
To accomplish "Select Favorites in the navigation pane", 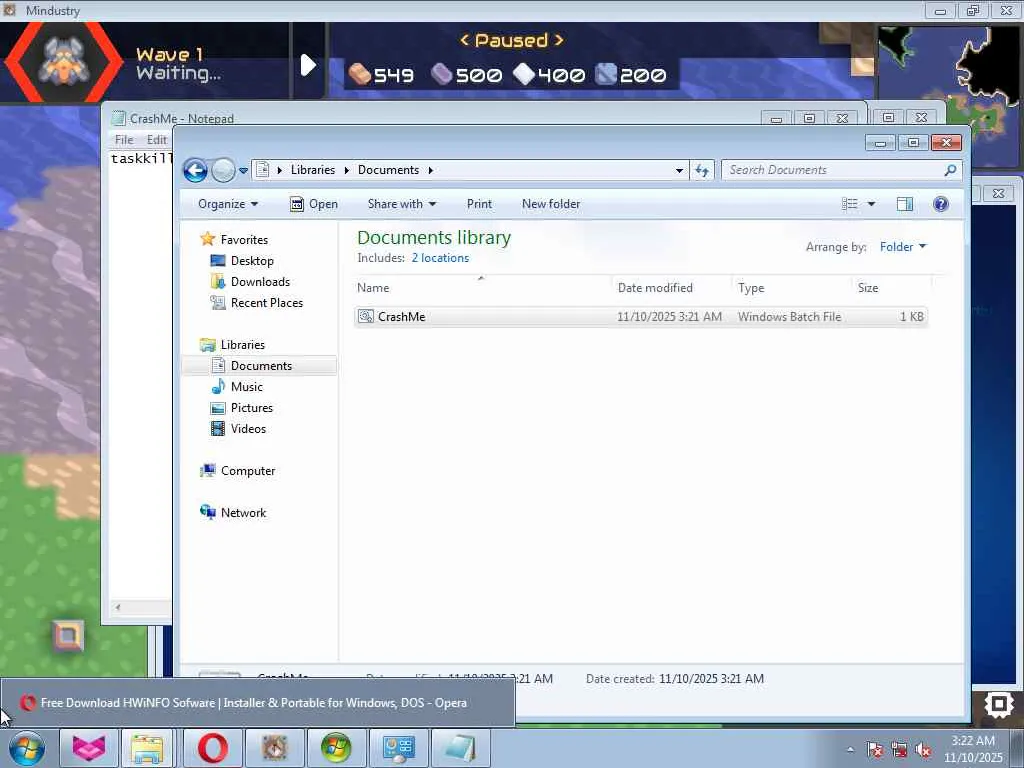I will [244, 240].
